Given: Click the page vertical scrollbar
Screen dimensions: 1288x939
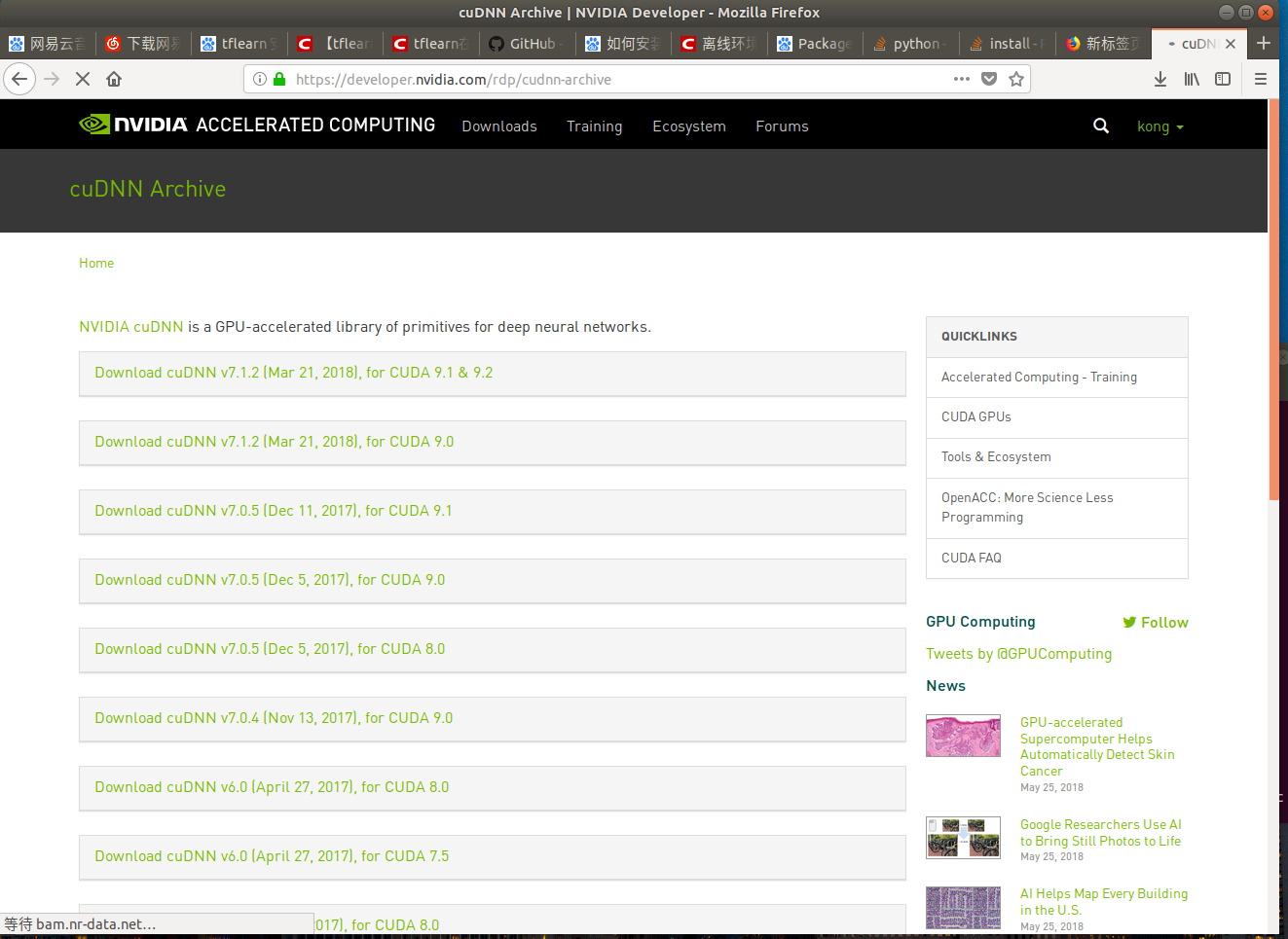Looking at the screenshot, I should click(x=1273, y=302).
